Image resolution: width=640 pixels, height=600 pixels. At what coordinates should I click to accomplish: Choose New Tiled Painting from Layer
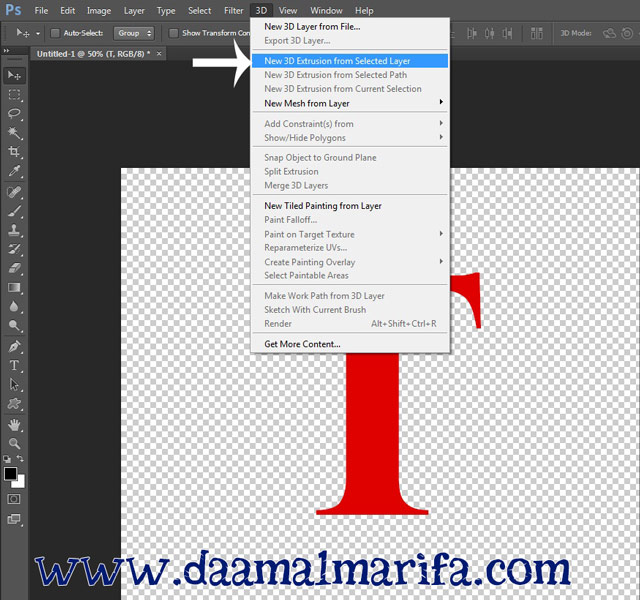[x=350, y=206]
